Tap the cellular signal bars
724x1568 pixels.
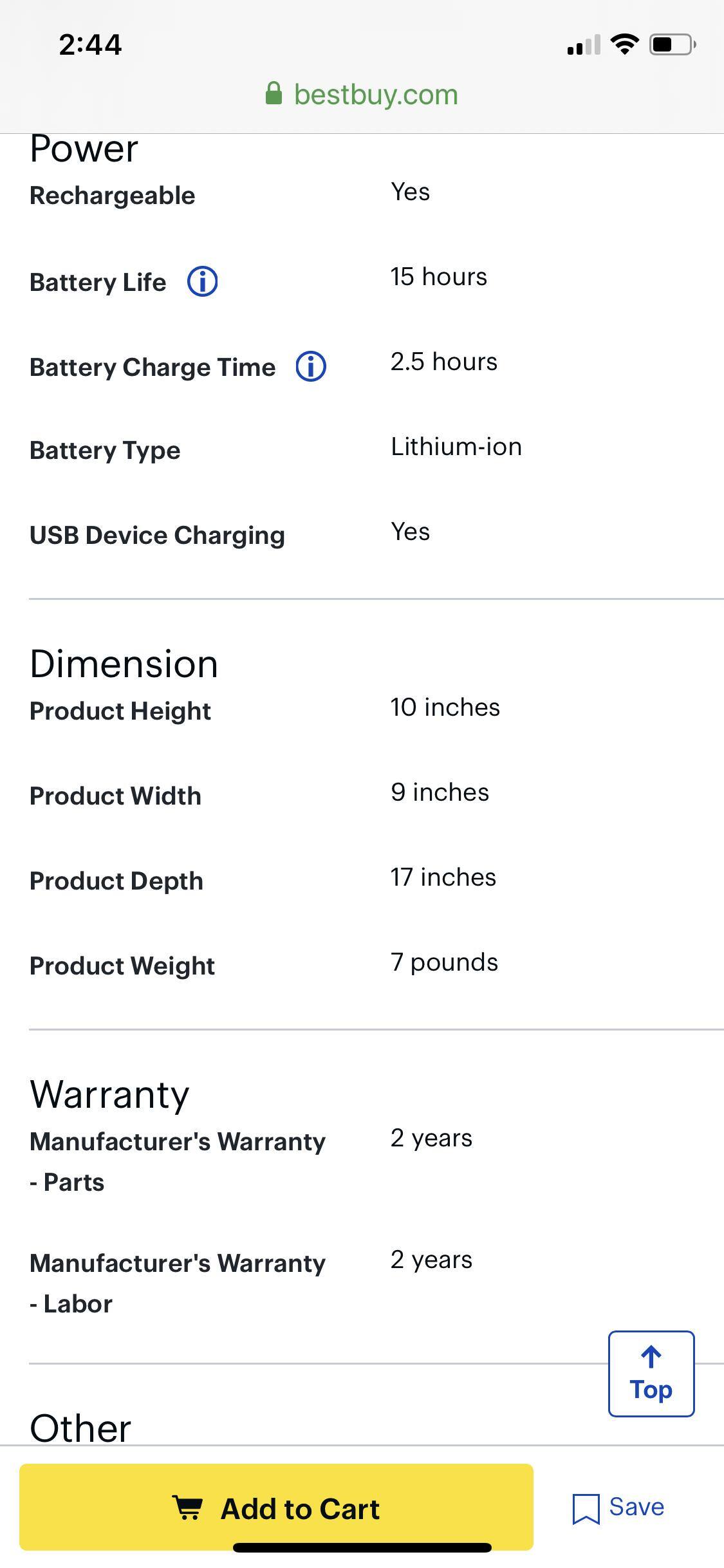(x=584, y=45)
